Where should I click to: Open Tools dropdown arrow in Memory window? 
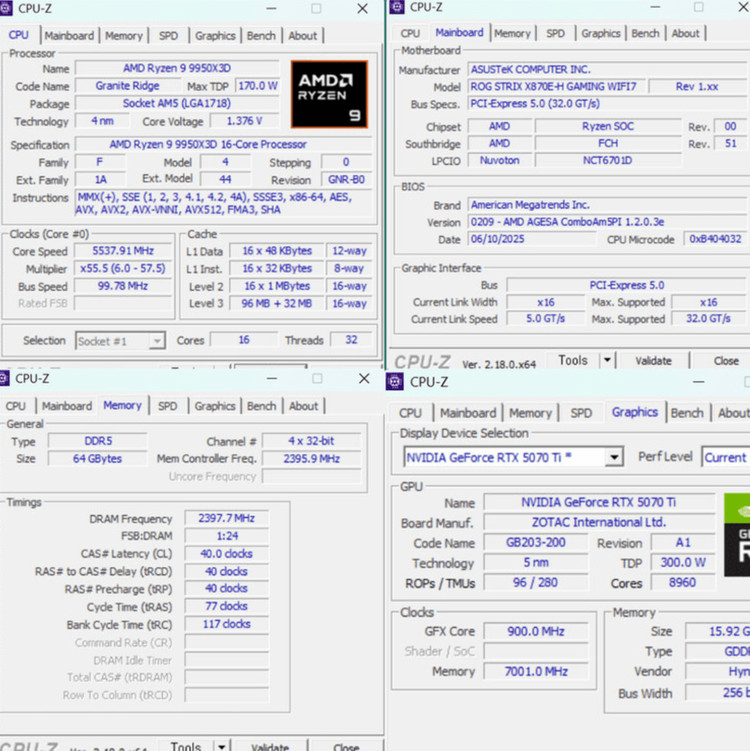[222, 746]
